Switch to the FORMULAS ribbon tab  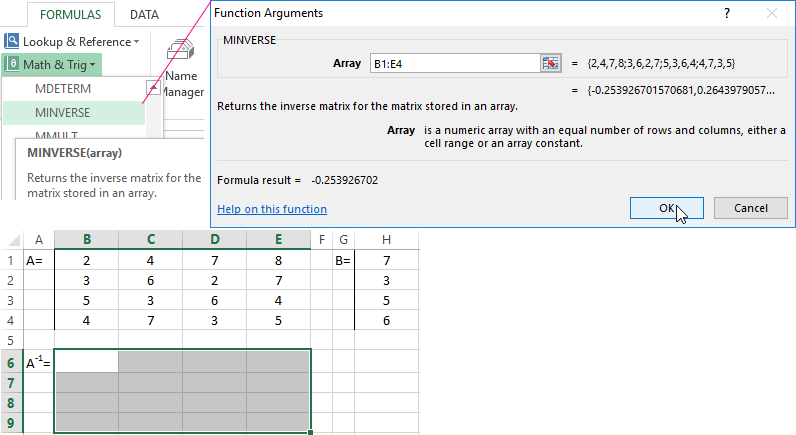tap(69, 15)
